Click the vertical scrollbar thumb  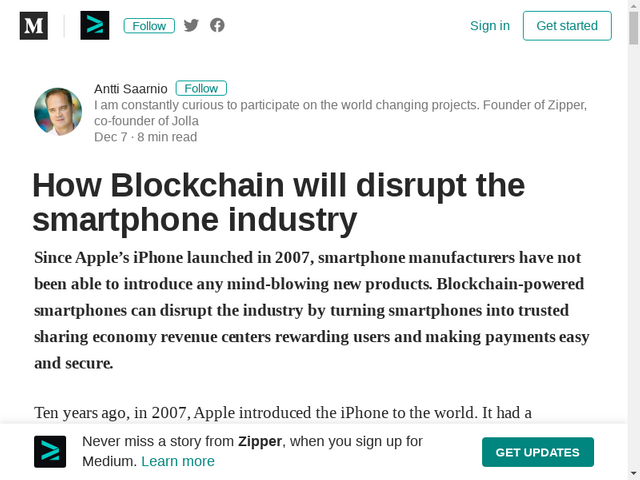click(633, 28)
